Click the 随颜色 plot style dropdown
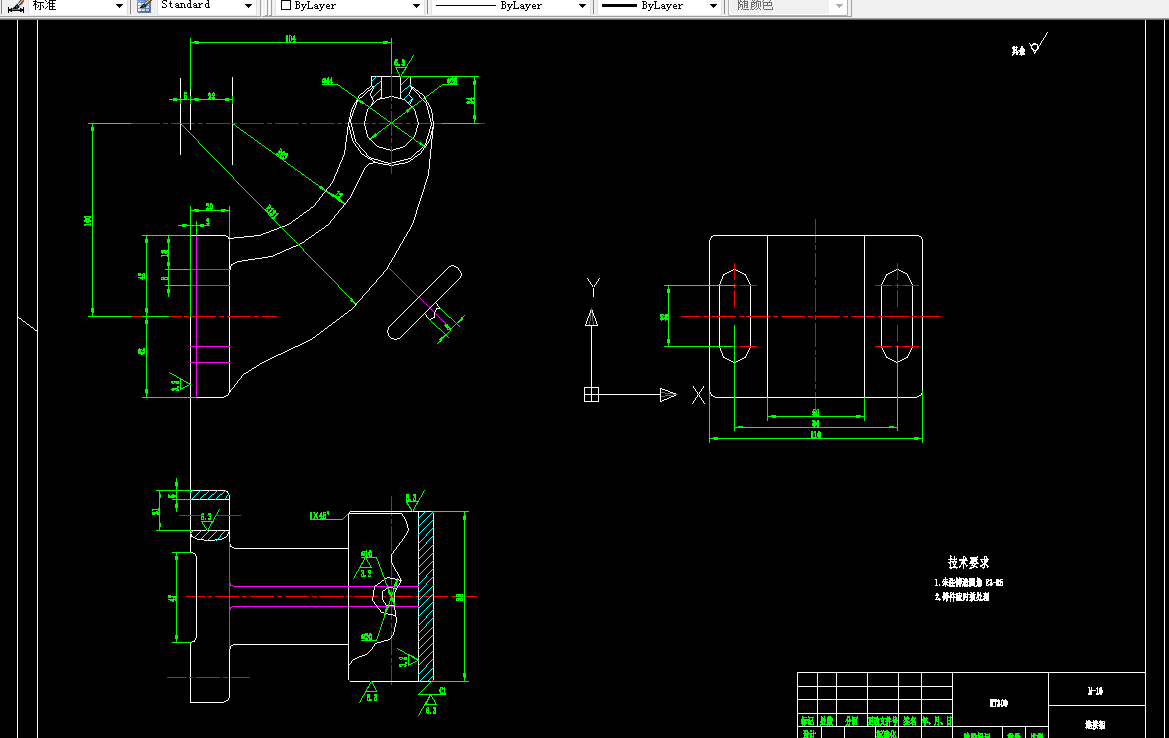This screenshot has width=1169, height=738. coord(790,6)
